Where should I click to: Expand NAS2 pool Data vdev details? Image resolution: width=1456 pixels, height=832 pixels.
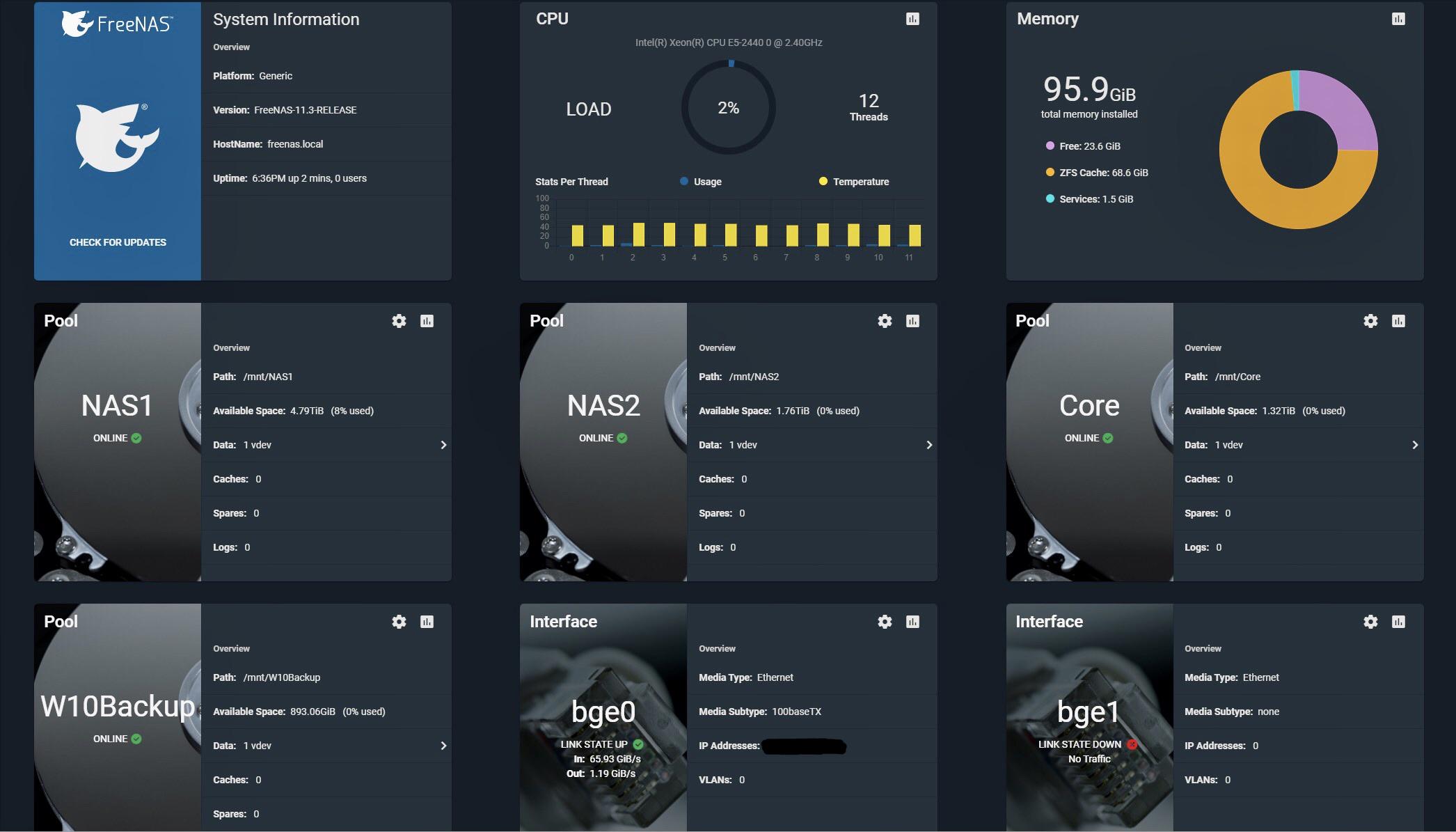928,445
